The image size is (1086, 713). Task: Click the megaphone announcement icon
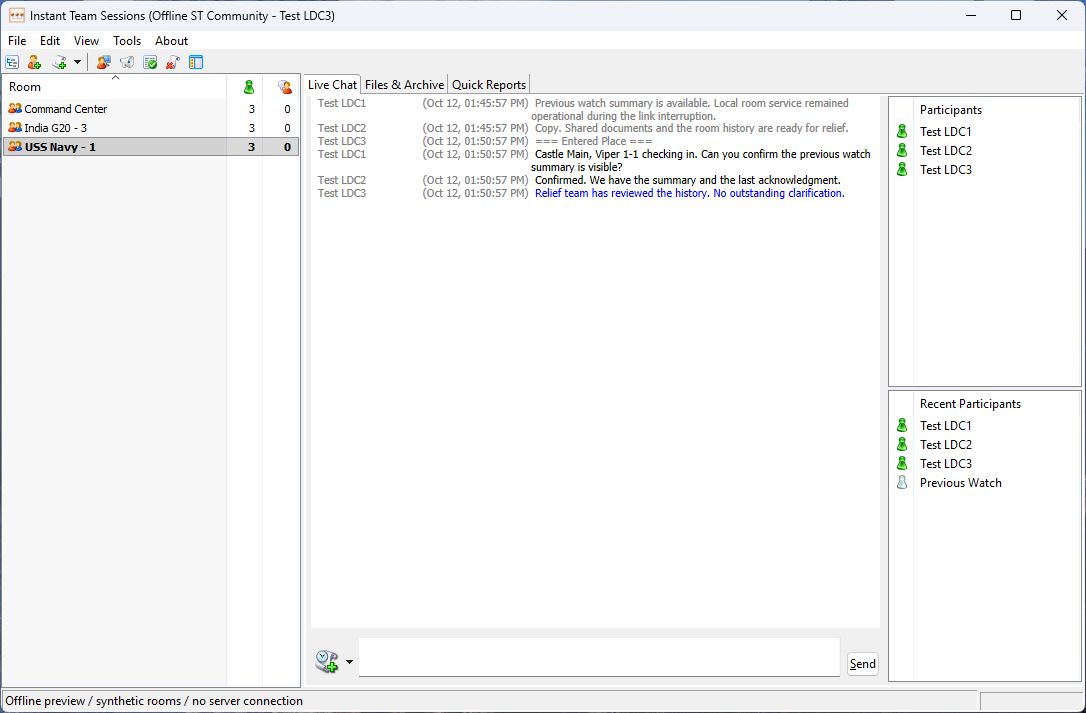[x=127, y=62]
